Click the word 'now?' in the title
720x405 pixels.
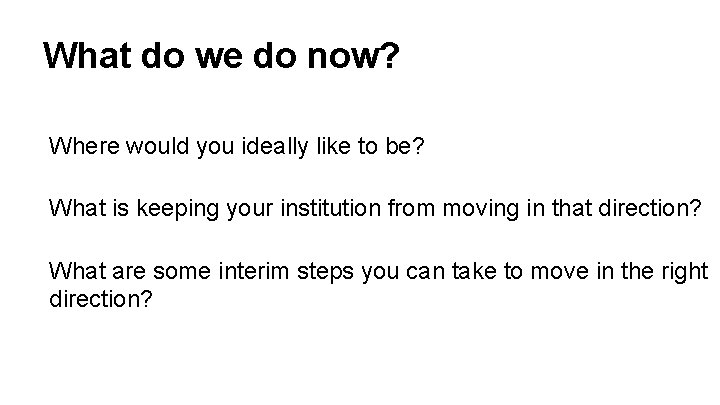[x=353, y=56]
